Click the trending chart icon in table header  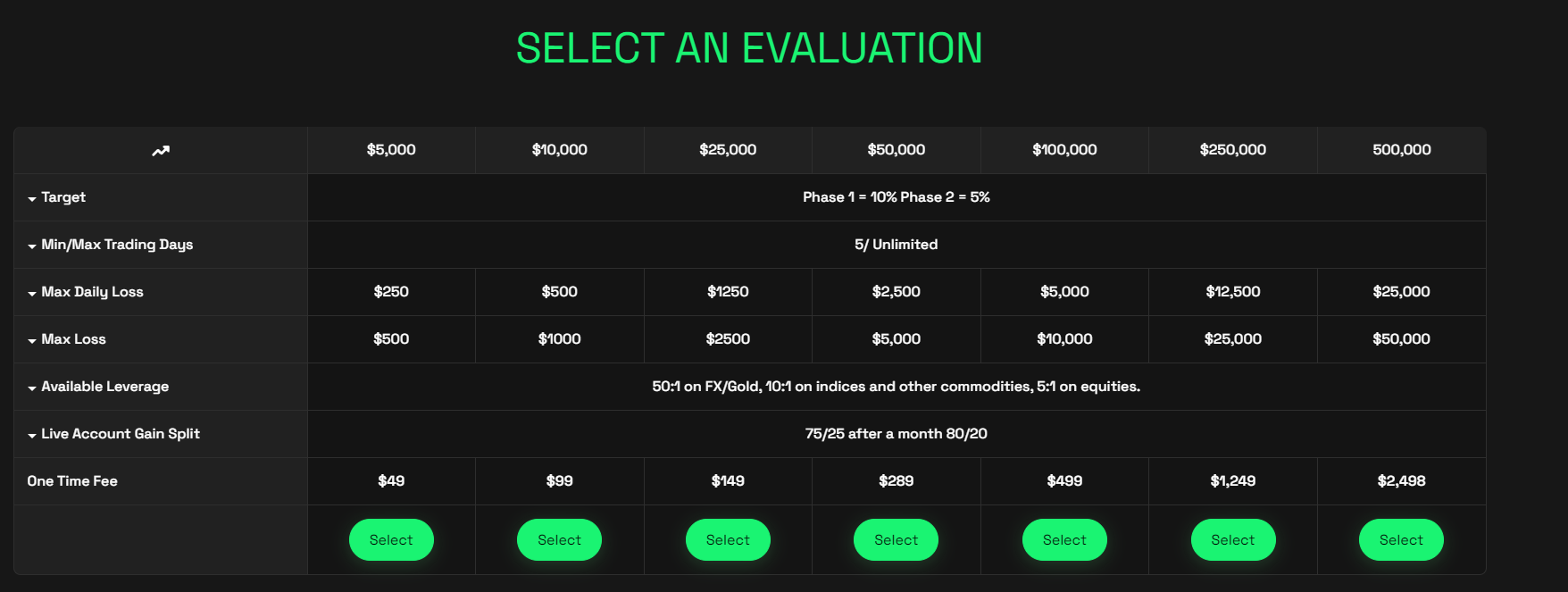coord(161,151)
